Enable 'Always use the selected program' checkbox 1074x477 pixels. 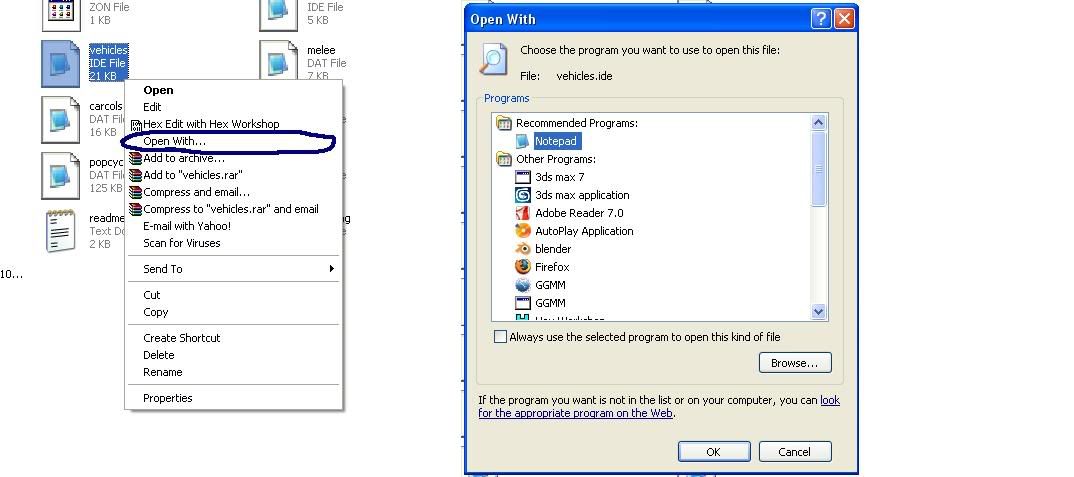pyautogui.click(x=500, y=337)
